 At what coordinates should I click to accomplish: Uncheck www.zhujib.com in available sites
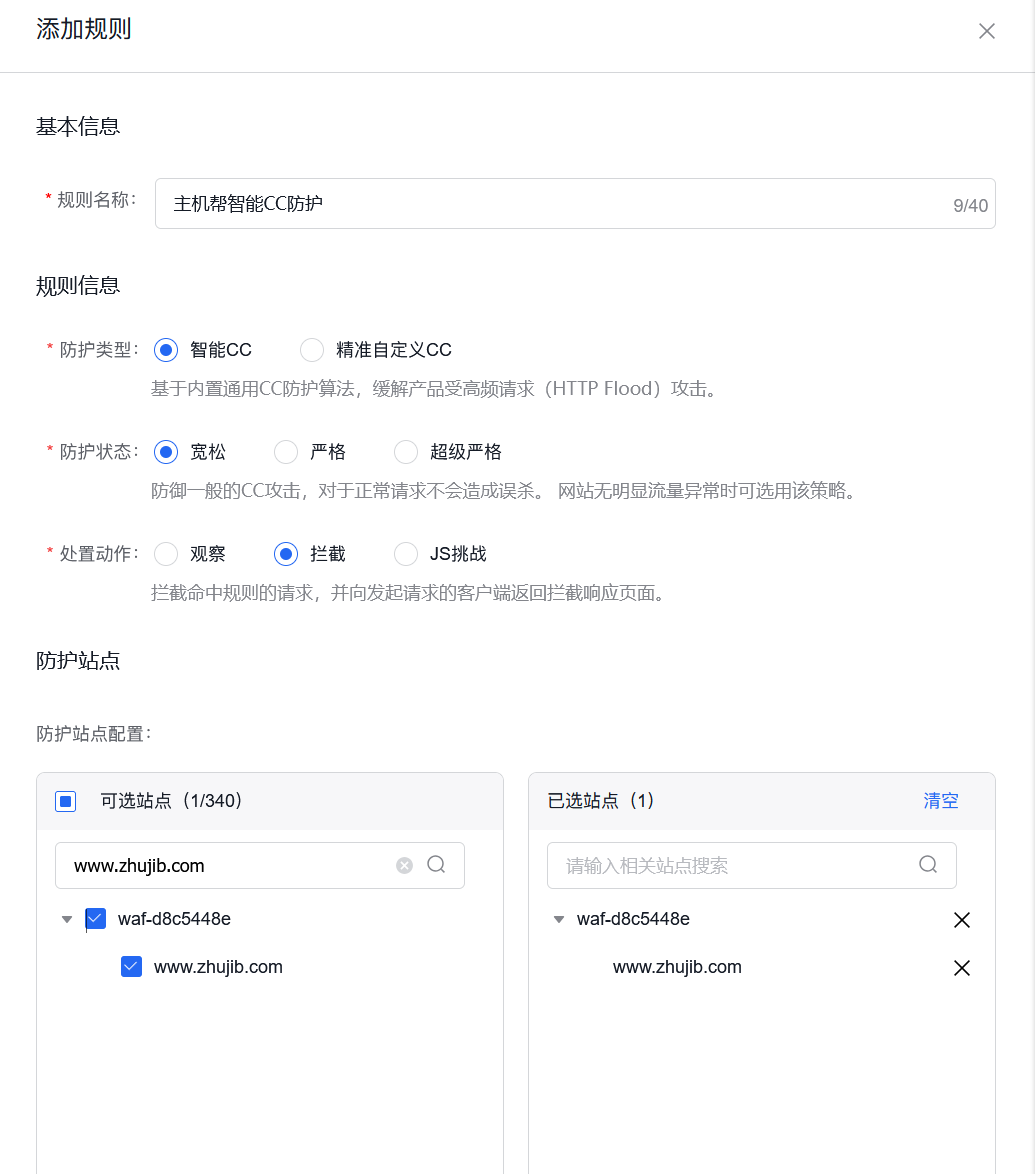132,967
